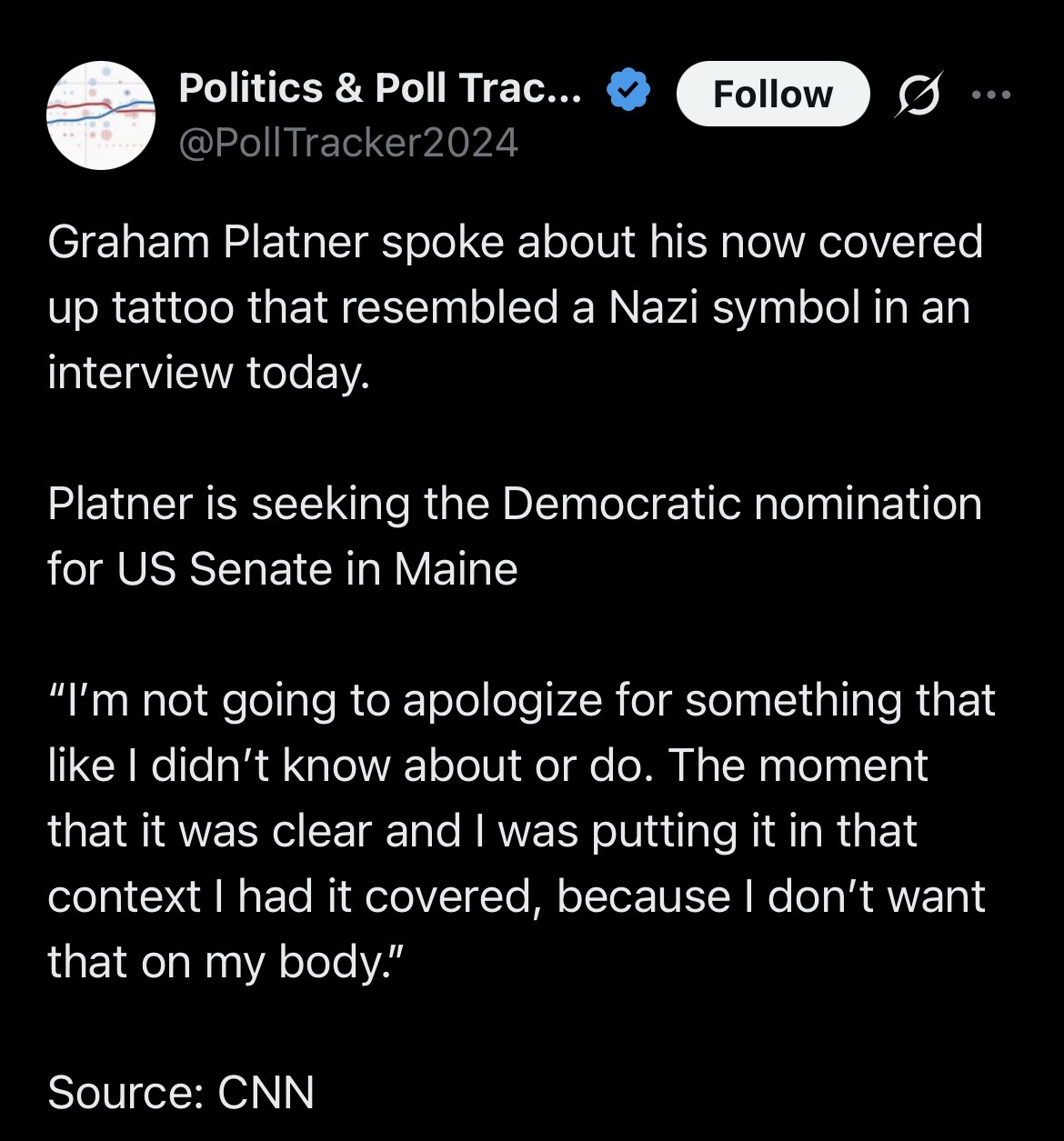Click the @PollTracker2024 handle

click(x=348, y=143)
